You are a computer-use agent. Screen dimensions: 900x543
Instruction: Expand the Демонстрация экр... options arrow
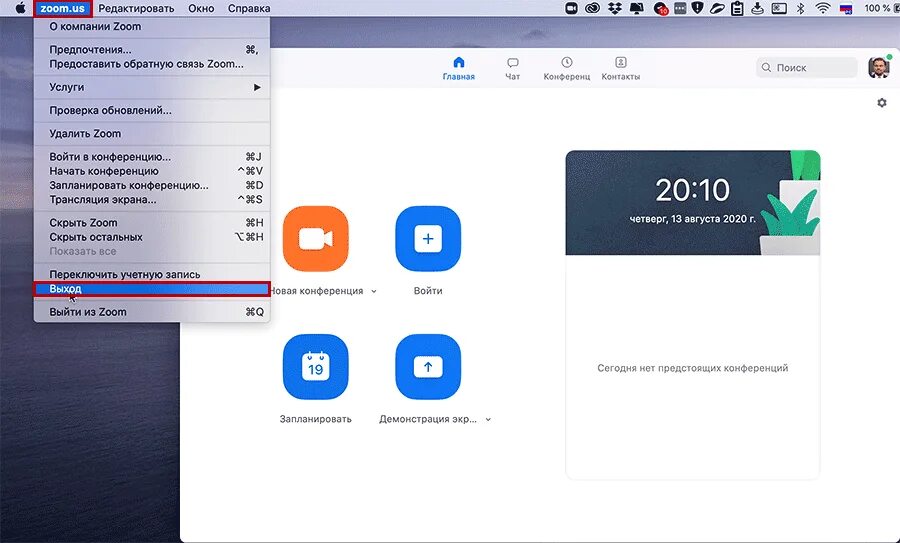[x=488, y=420]
